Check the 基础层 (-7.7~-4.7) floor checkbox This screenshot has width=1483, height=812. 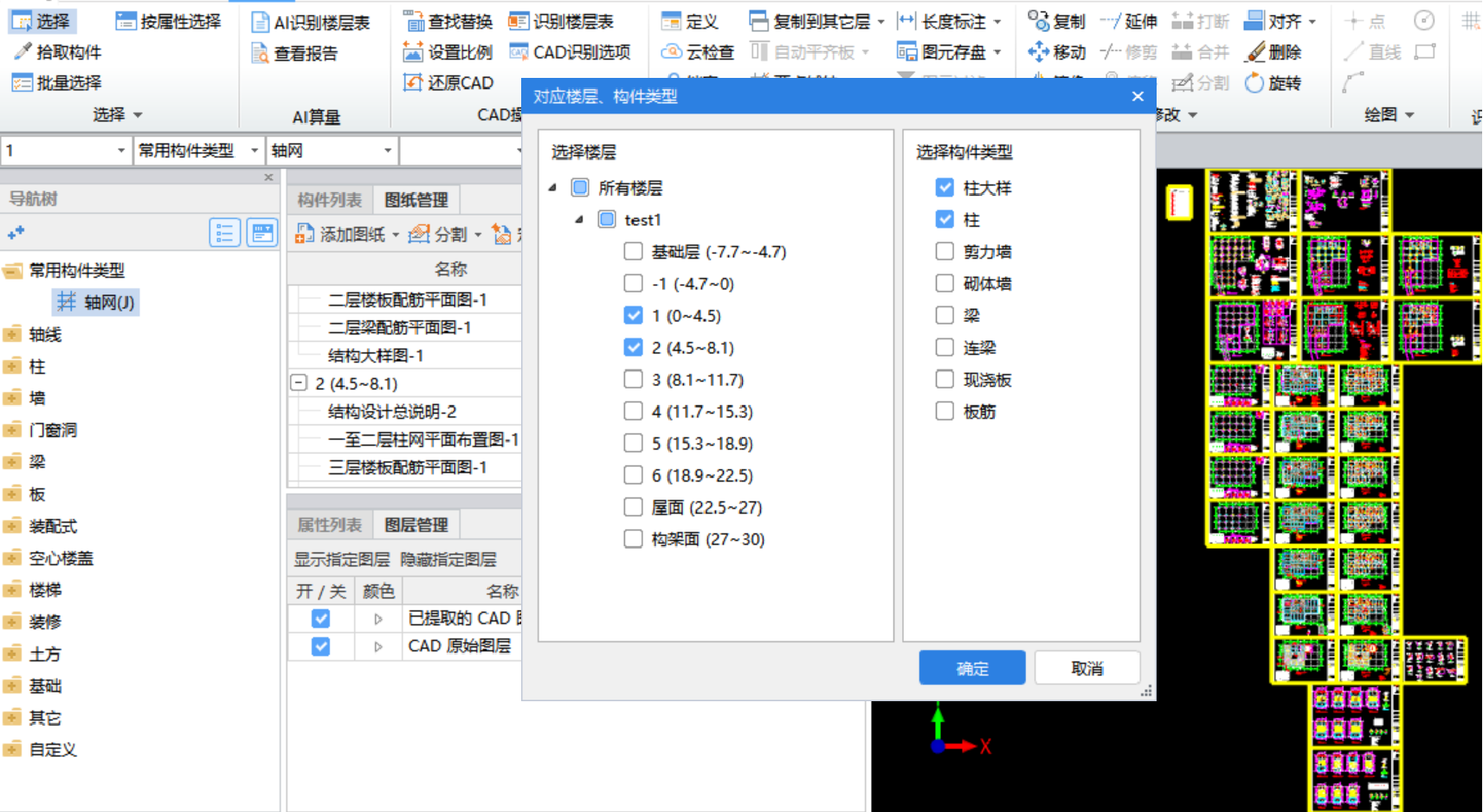tap(634, 252)
